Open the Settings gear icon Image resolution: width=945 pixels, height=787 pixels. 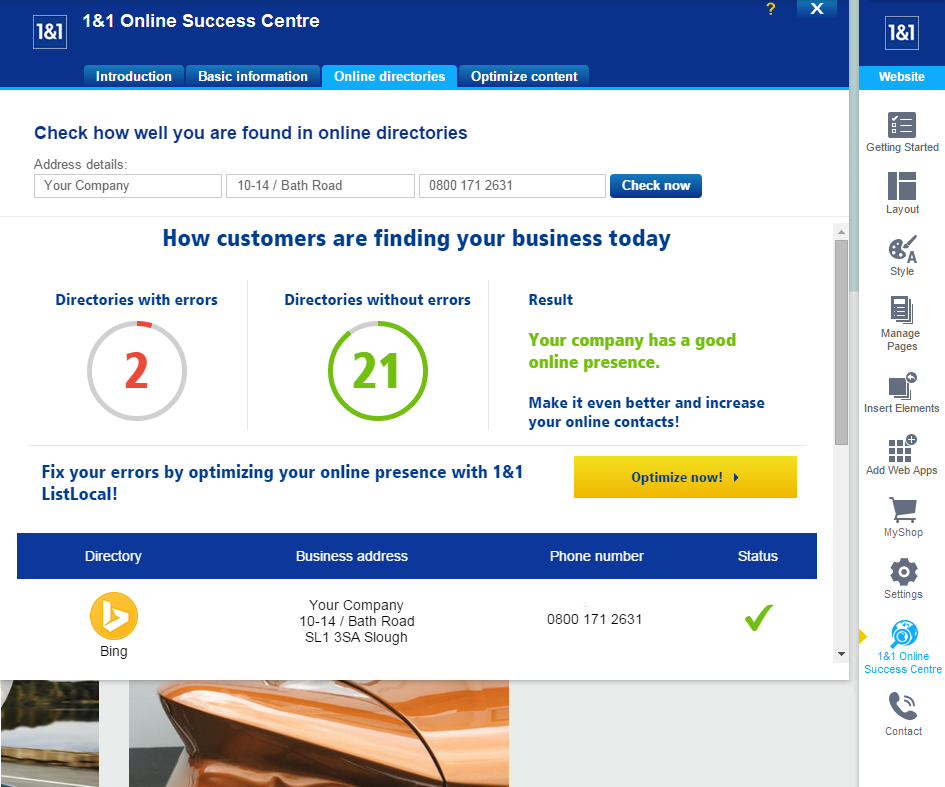901,572
